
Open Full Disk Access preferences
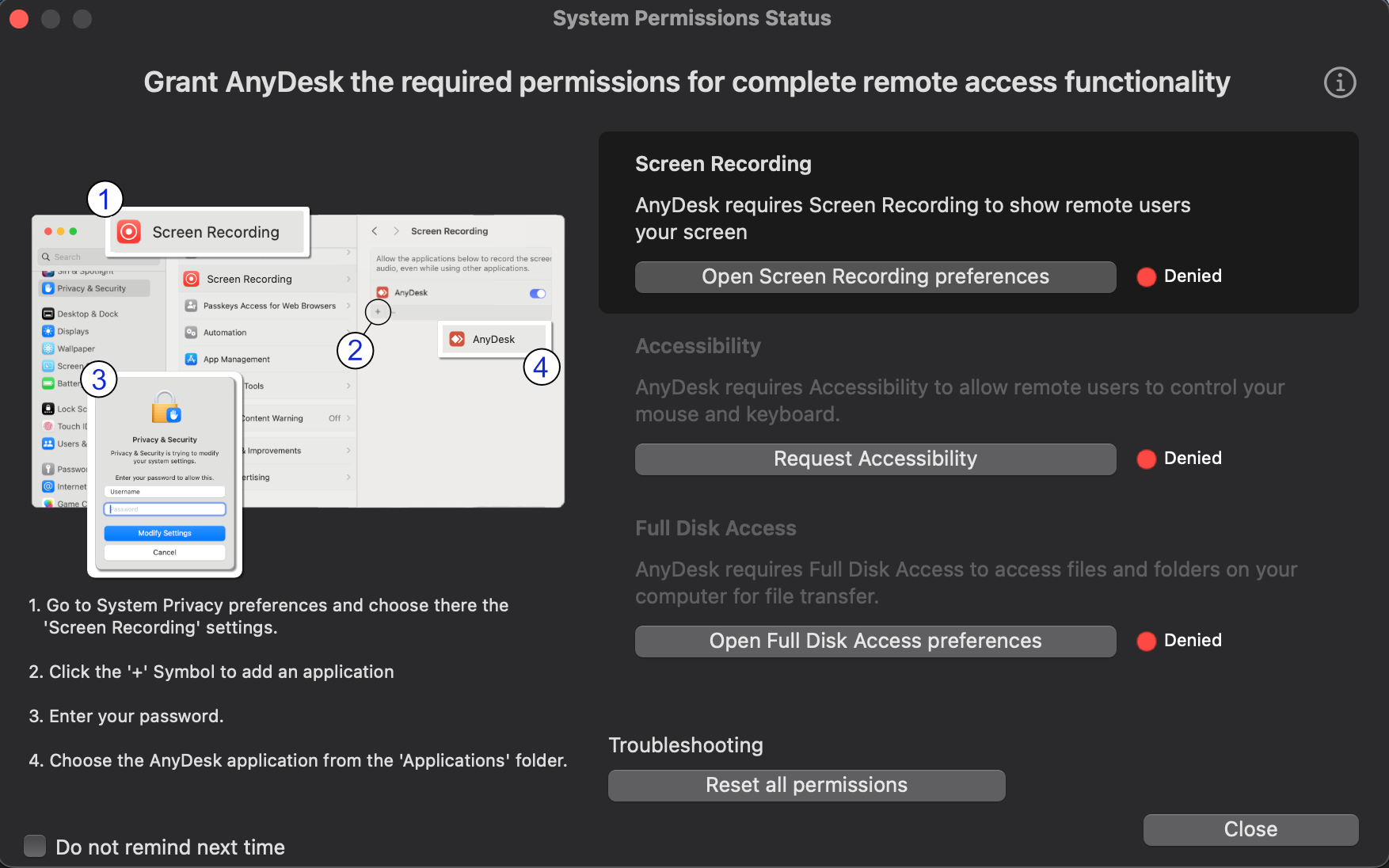point(875,641)
